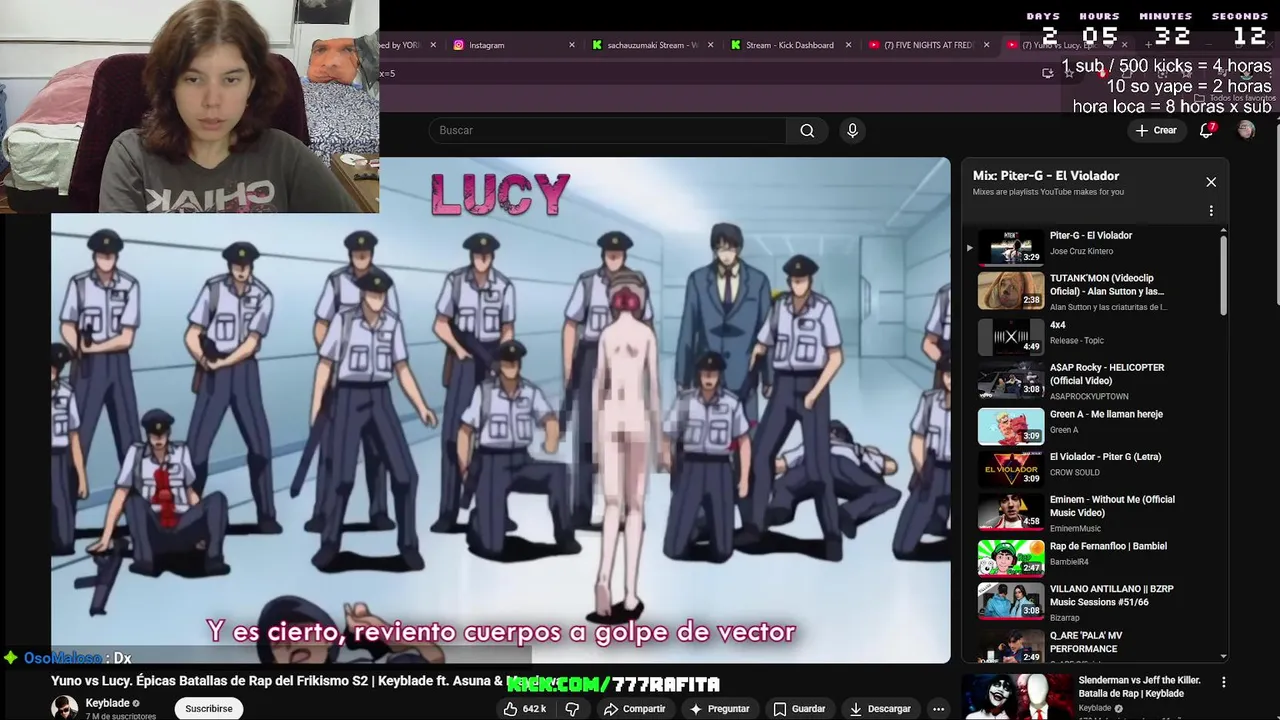Screen dimensions: 1280x720
Task: Click the Guardar button
Action: pos(798,709)
